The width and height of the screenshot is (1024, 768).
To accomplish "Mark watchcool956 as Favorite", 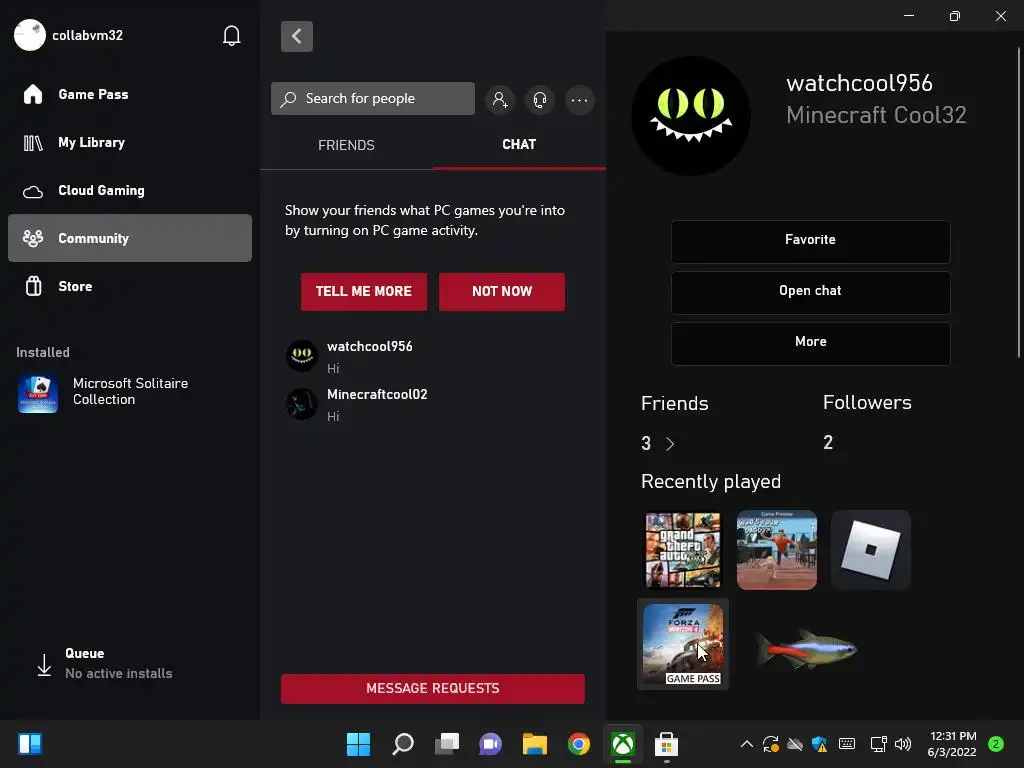I will pyautogui.click(x=810, y=240).
